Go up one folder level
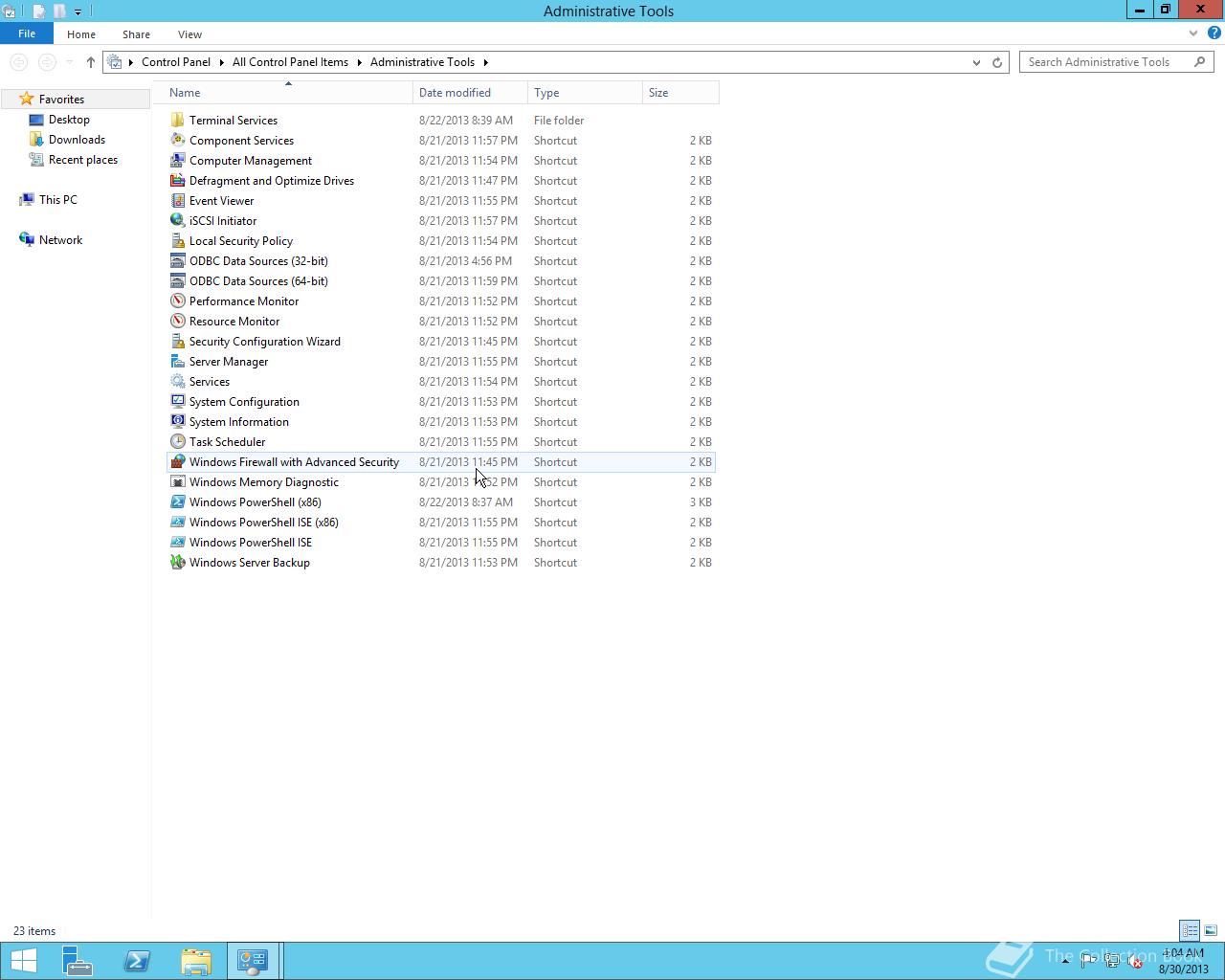The width and height of the screenshot is (1225, 980). 91,62
